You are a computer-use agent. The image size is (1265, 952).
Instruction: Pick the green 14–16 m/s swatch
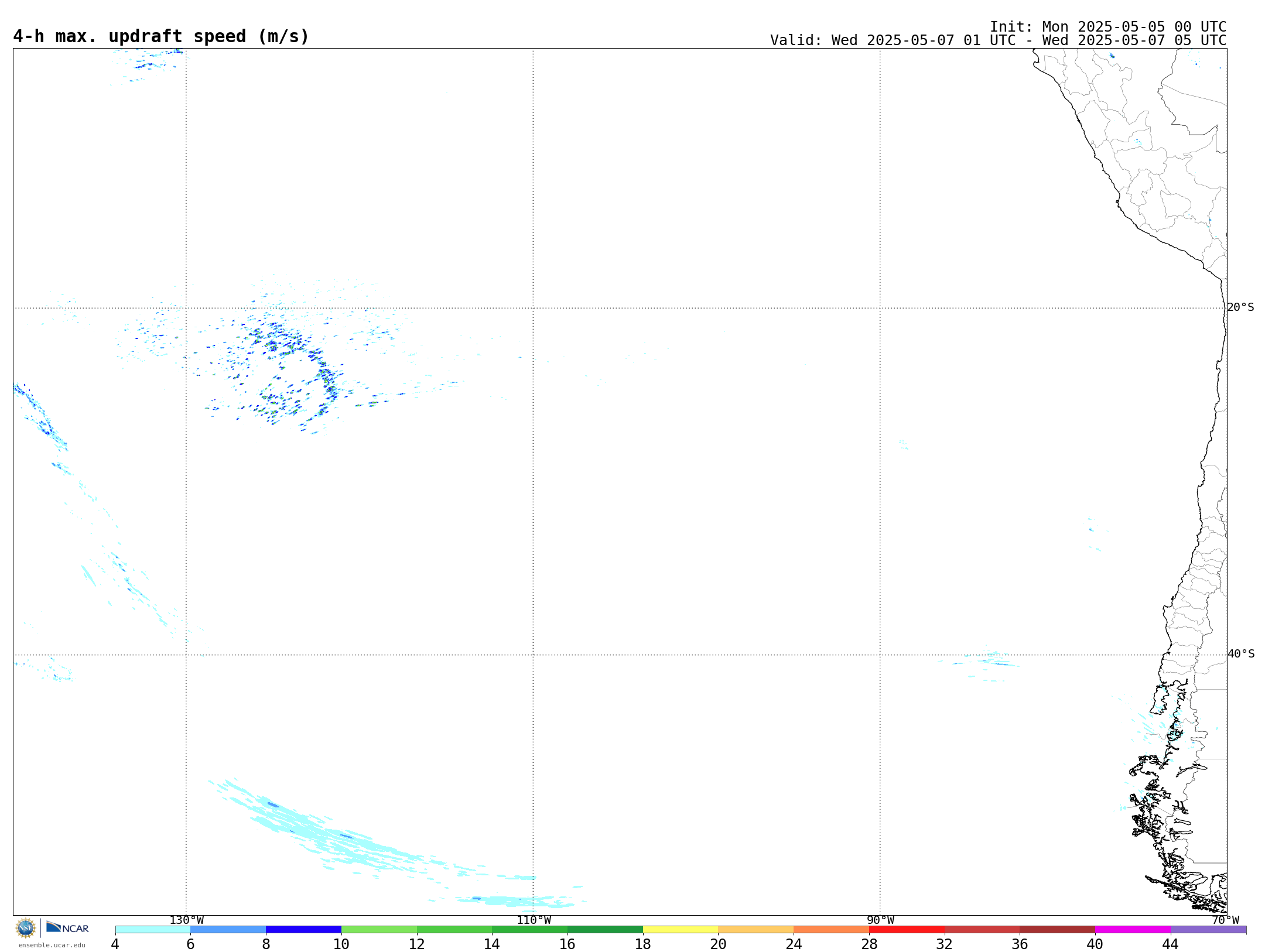[x=530, y=930]
